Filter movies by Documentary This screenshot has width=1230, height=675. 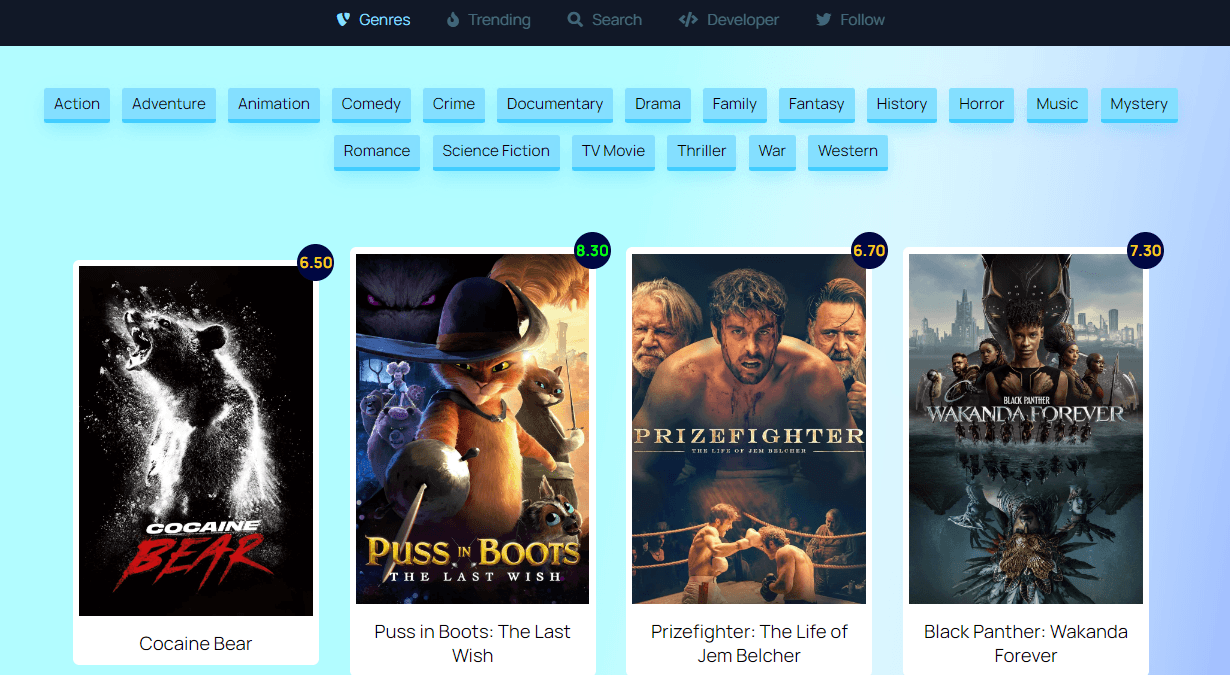click(x=554, y=104)
